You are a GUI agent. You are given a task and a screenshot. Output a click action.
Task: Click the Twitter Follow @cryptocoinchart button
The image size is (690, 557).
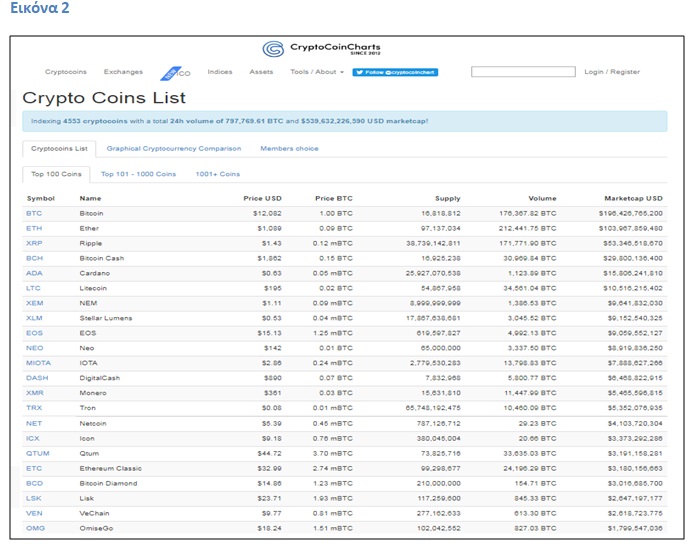395,72
